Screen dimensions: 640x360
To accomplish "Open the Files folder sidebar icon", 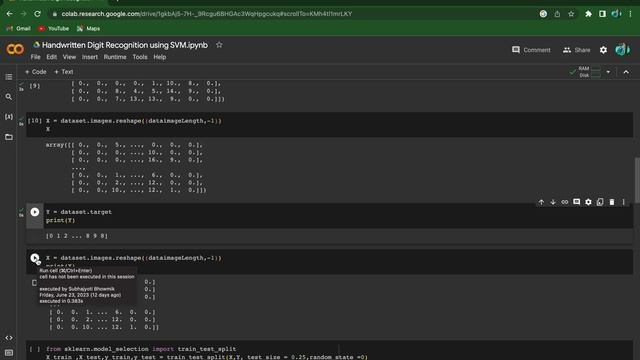I will pos(9,137).
